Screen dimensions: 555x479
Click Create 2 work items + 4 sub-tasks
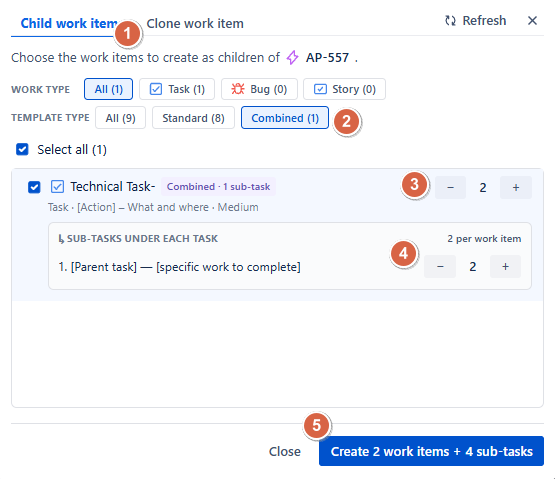pyautogui.click(x=431, y=451)
